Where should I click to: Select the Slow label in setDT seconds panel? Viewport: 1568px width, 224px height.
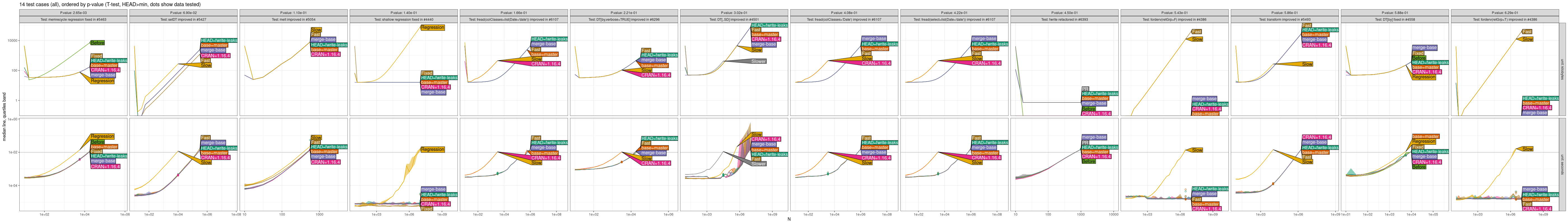[206, 162]
